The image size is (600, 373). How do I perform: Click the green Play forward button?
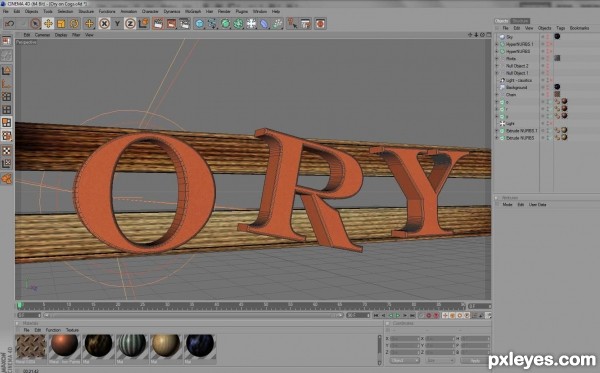pyautogui.click(x=398, y=316)
